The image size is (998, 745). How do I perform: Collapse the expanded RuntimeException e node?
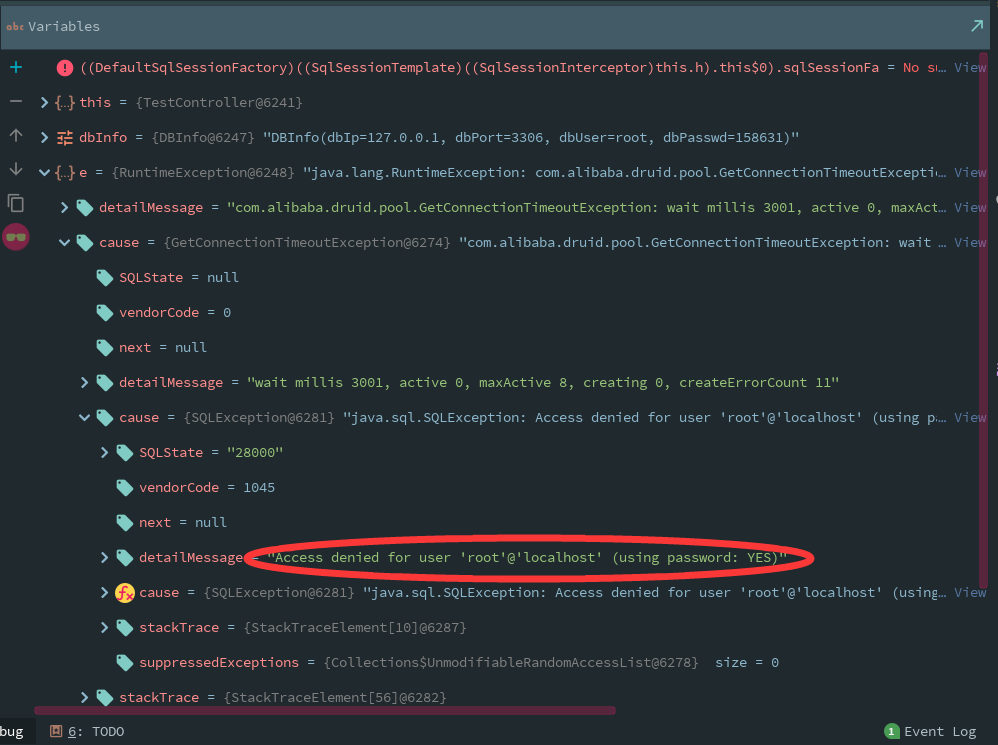(x=44, y=171)
